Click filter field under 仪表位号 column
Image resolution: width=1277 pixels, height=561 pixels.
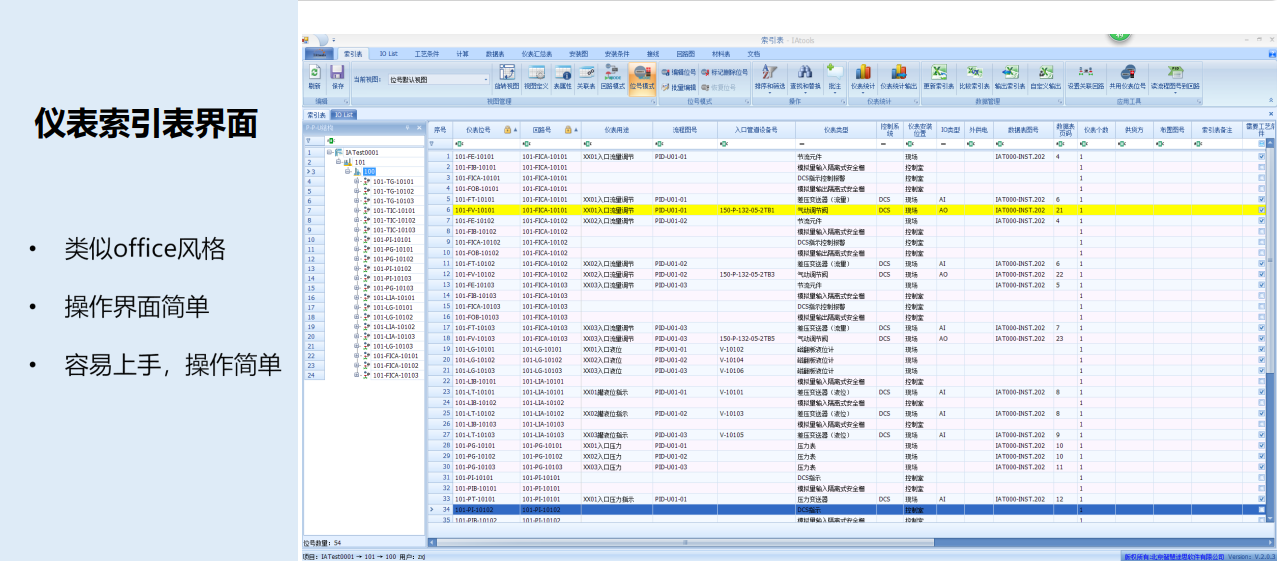click(x=486, y=144)
